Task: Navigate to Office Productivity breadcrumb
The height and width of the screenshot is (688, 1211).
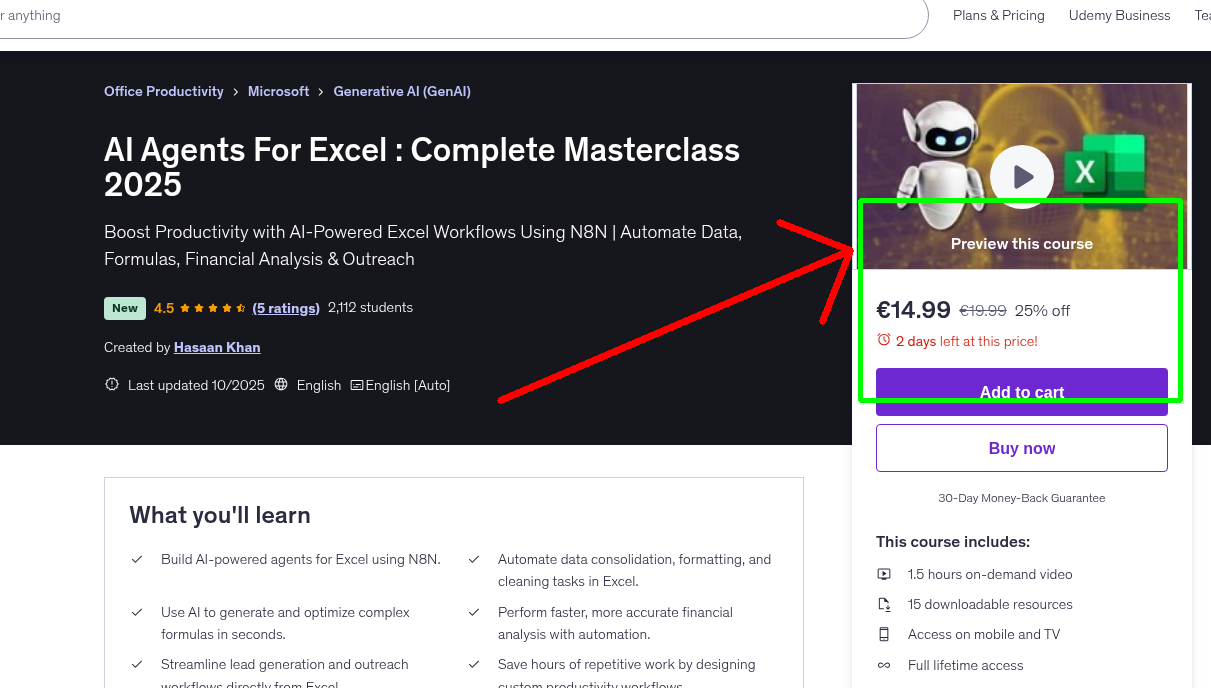Action: click(163, 91)
